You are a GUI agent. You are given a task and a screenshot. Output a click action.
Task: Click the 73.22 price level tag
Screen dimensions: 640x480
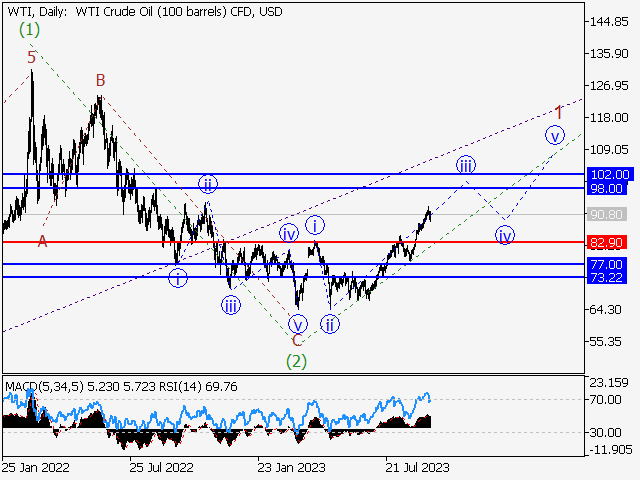pos(607,277)
